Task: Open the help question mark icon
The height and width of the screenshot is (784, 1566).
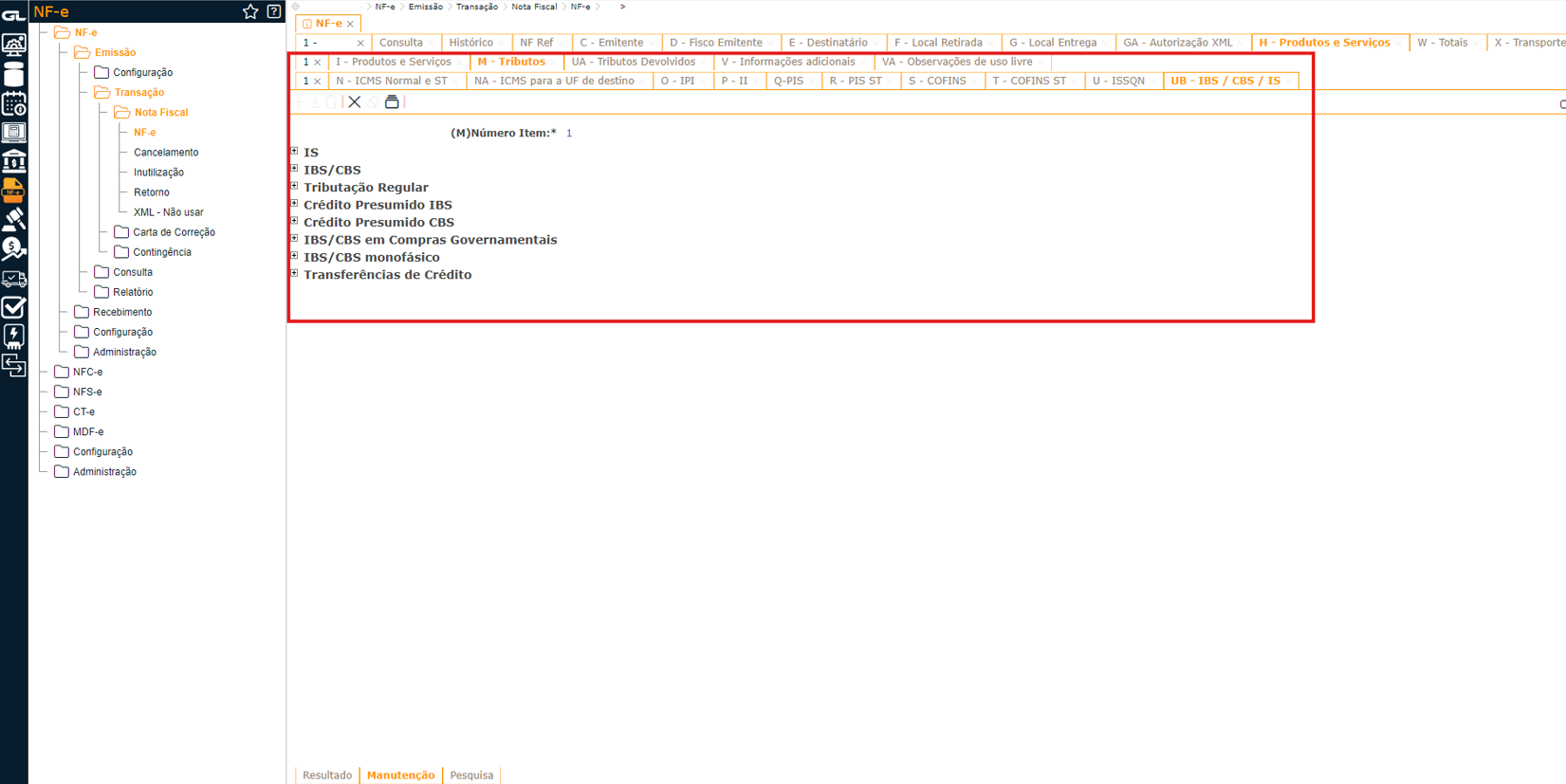Action: (274, 11)
